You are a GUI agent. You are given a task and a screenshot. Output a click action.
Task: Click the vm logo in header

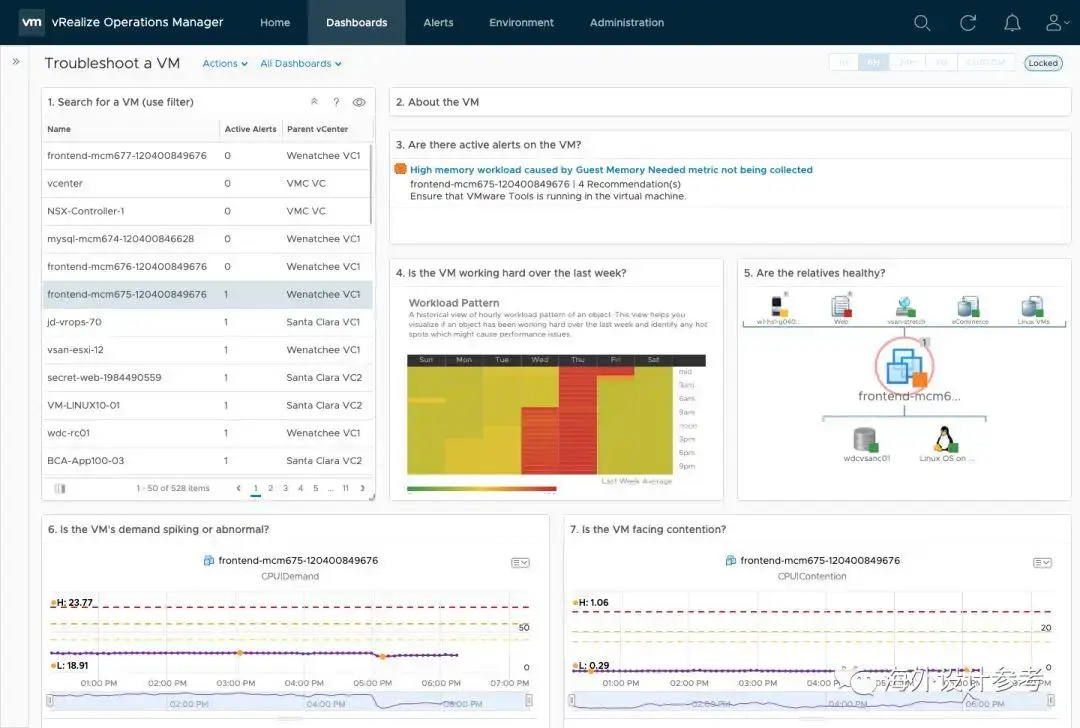pyautogui.click(x=32, y=22)
